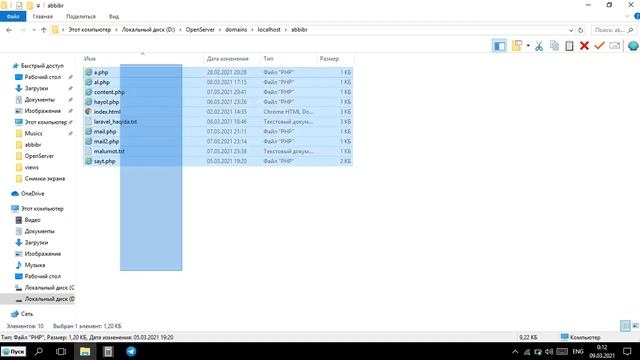Sort by the Размер column header
This screenshot has width=640, height=360.
[x=335, y=59]
